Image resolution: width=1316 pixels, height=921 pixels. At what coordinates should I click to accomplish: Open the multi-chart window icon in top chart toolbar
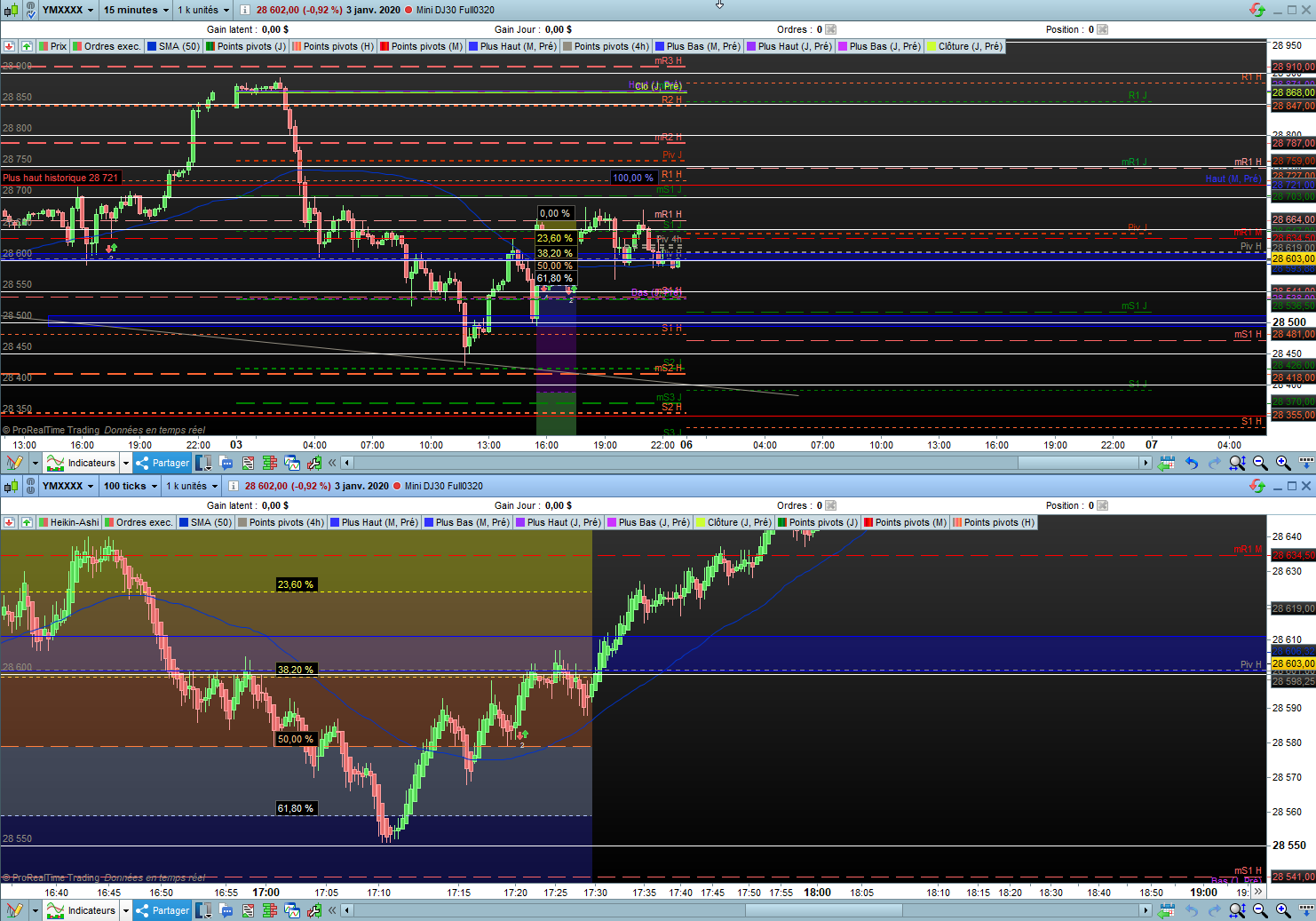[292, 463]
